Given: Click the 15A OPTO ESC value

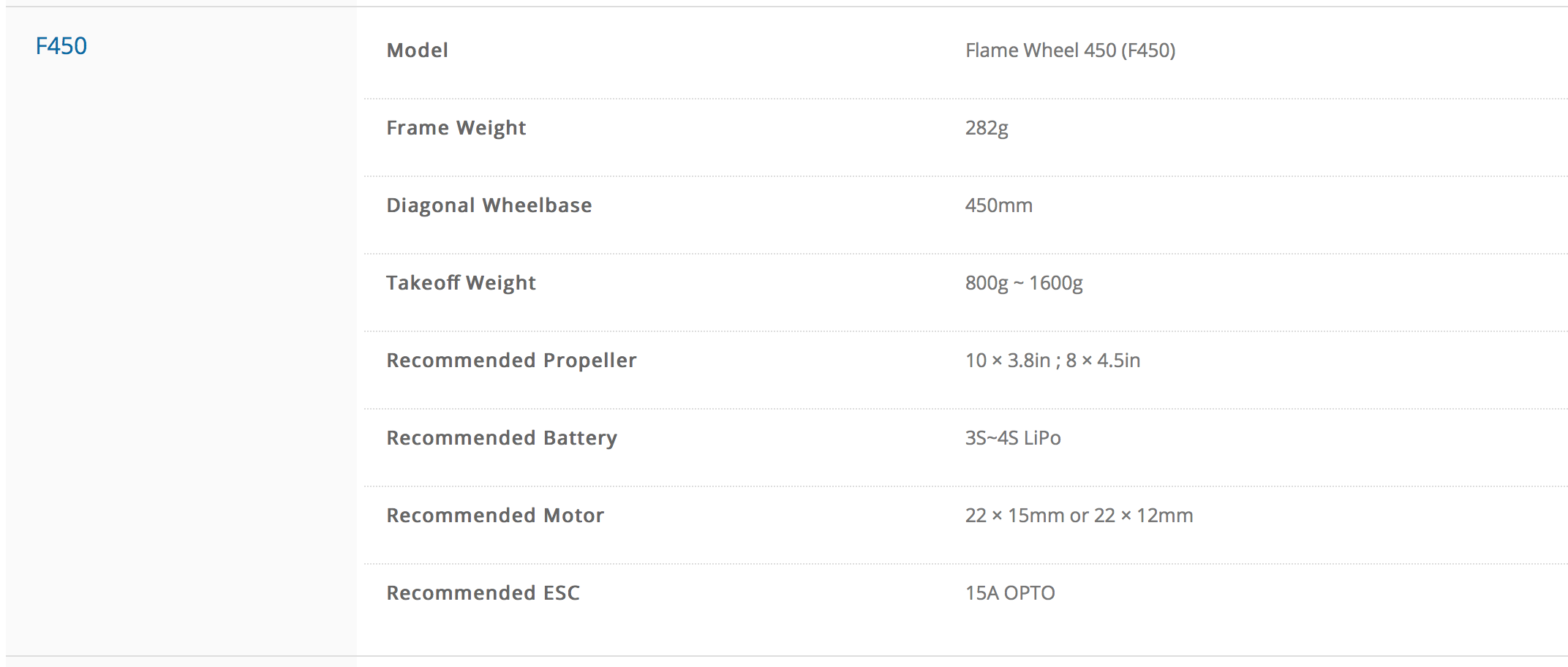Looking at the screenshot, I should (1010, 593).
